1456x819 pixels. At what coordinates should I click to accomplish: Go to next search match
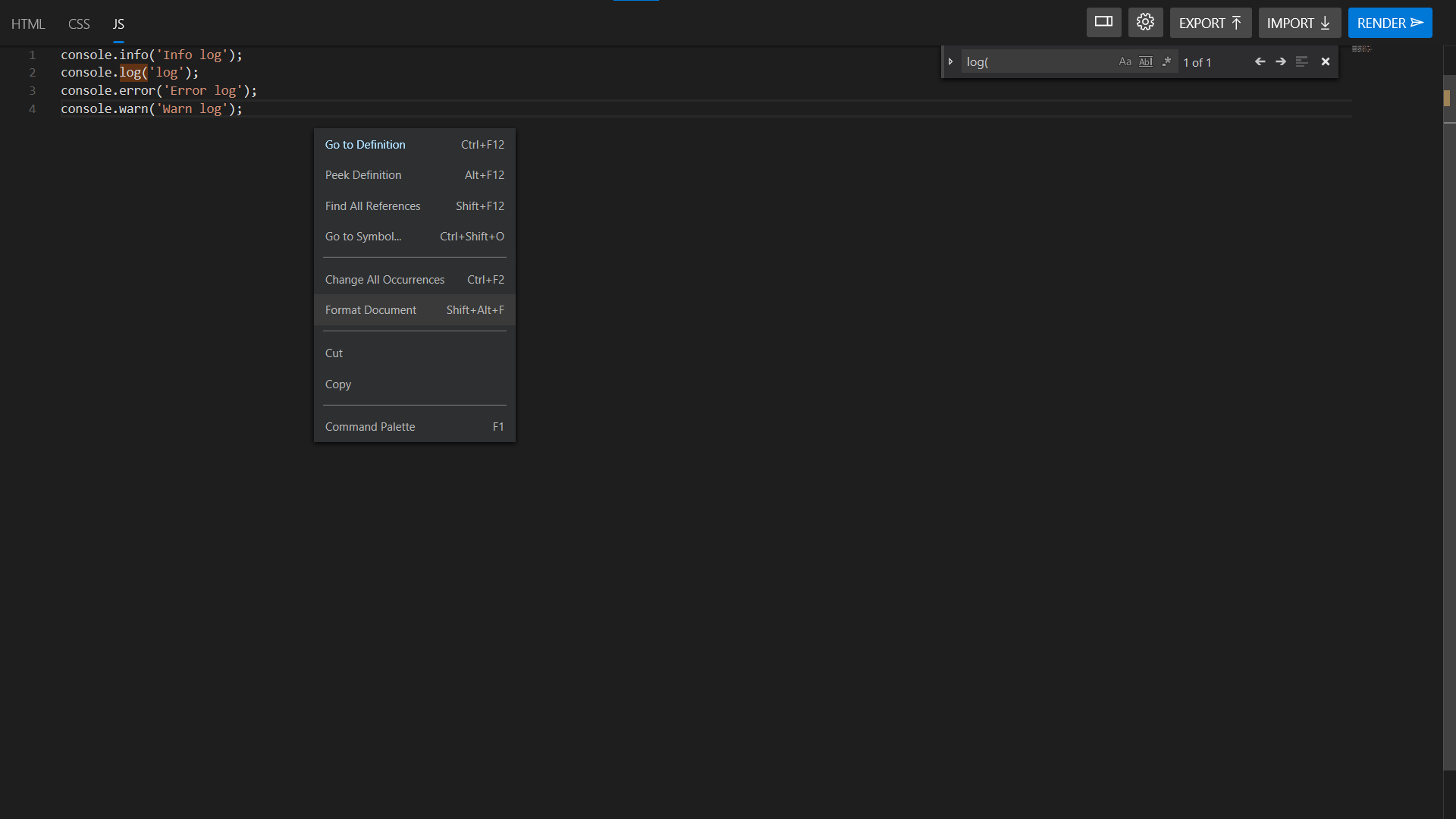pyautogui.click(x=1281, y=61)
